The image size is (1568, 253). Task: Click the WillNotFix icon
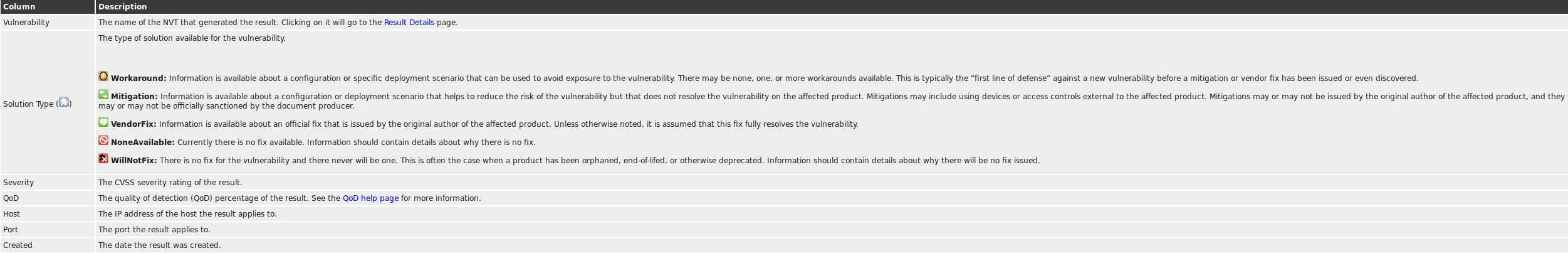[103, 158]
